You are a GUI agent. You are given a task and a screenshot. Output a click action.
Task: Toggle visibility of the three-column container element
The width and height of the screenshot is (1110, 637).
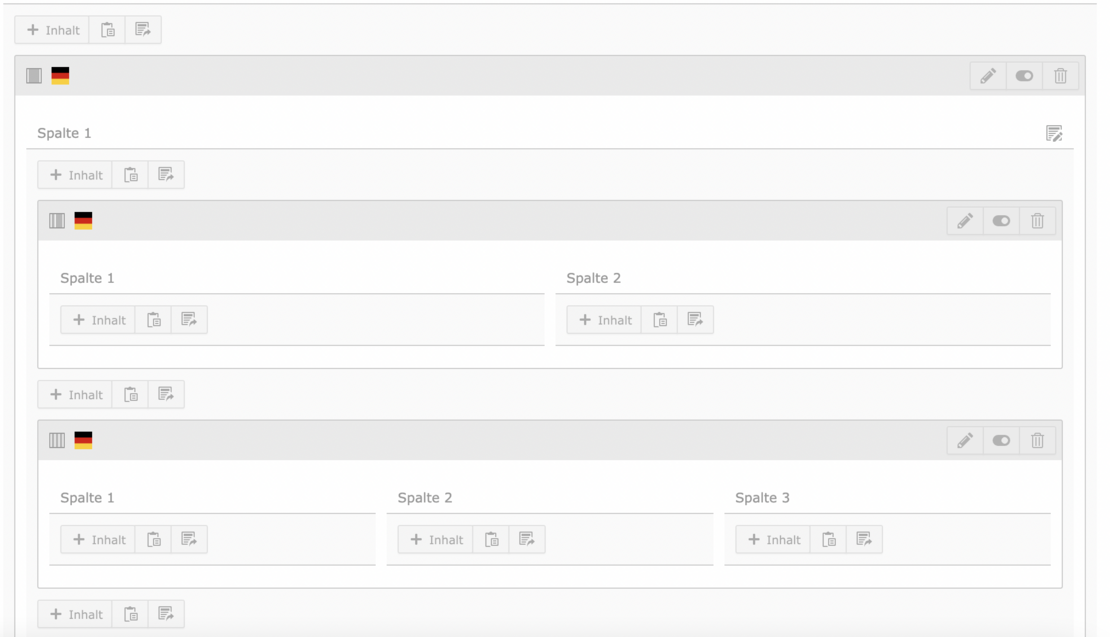click(x=1001, y=440)
